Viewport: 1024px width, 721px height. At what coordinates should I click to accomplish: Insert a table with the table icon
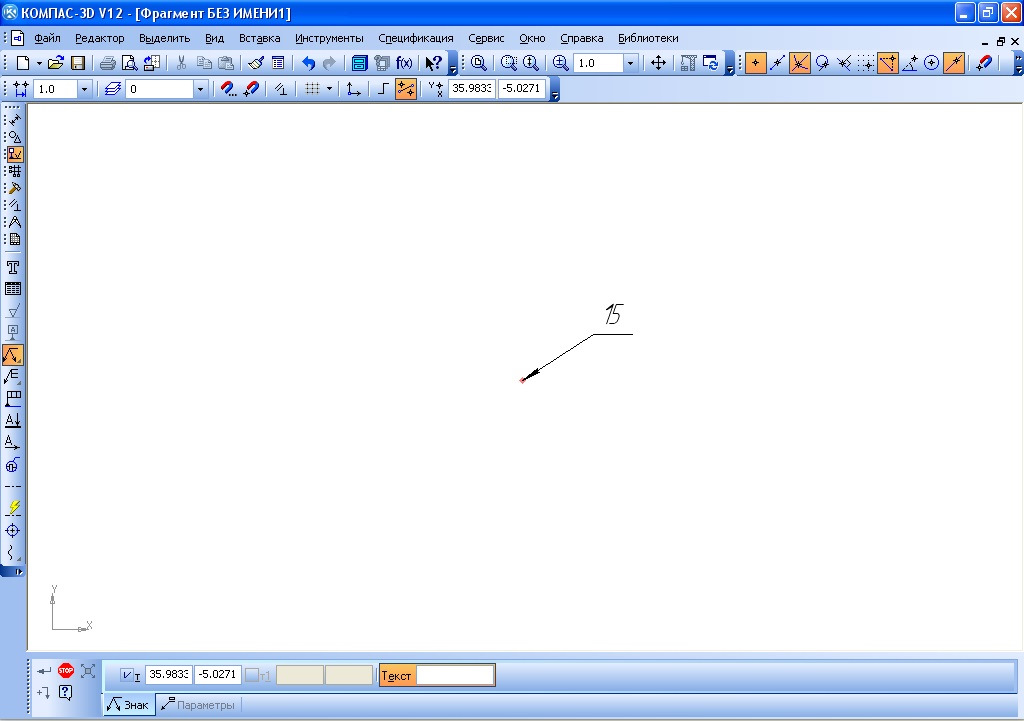coord(13,289)
